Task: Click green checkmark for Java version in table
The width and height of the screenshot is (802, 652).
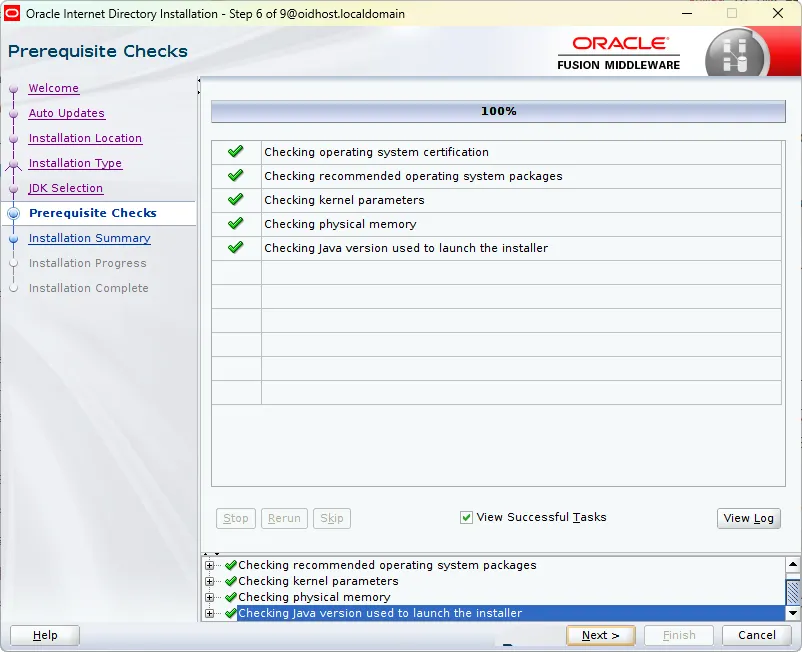Action: pyautogui.click(x=236, y=248)
